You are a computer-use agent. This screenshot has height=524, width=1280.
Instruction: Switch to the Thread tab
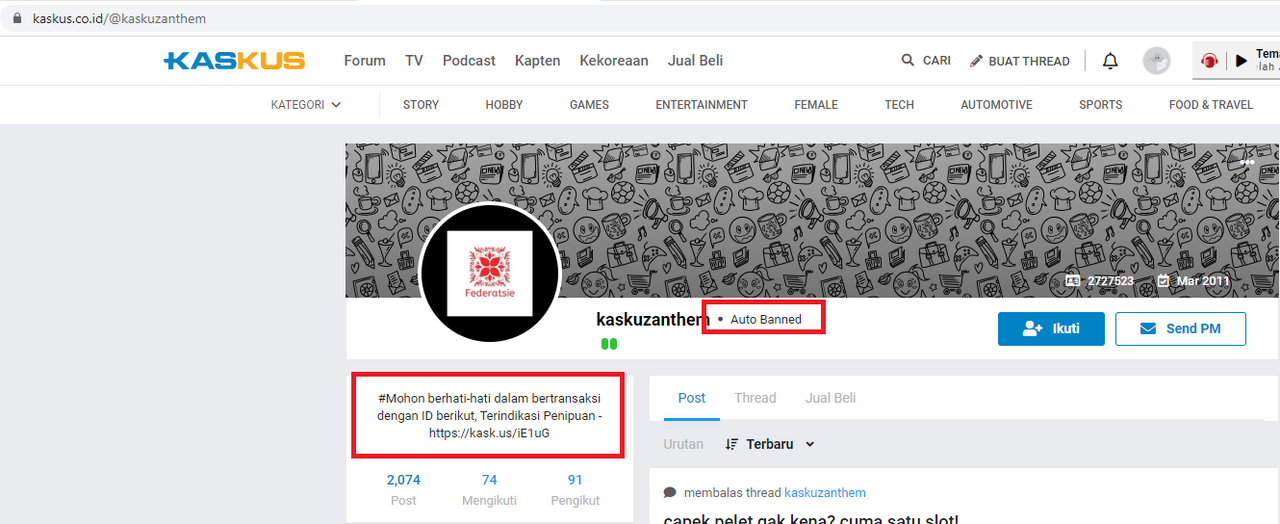(755, 398)
